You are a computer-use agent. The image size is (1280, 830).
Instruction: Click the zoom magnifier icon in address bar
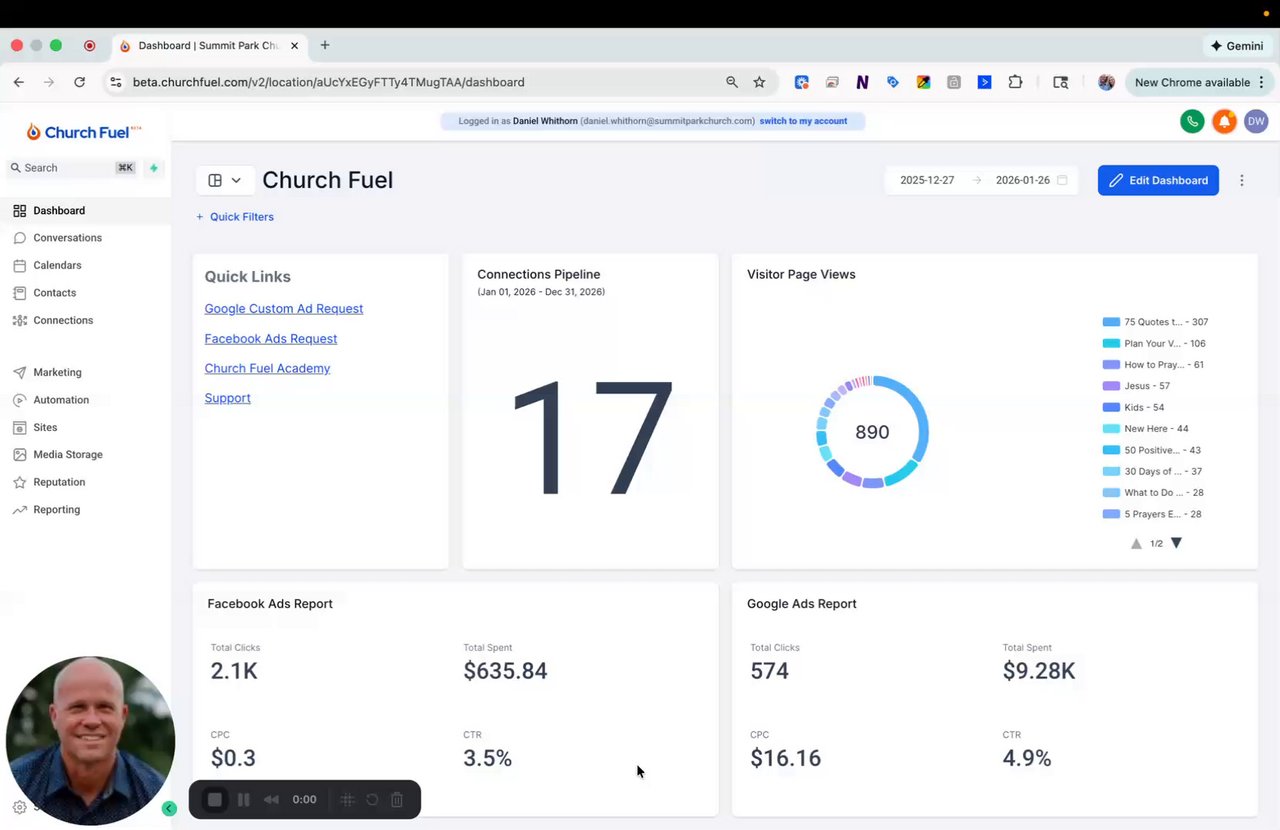pyautogui.click(x=732, y=82)
